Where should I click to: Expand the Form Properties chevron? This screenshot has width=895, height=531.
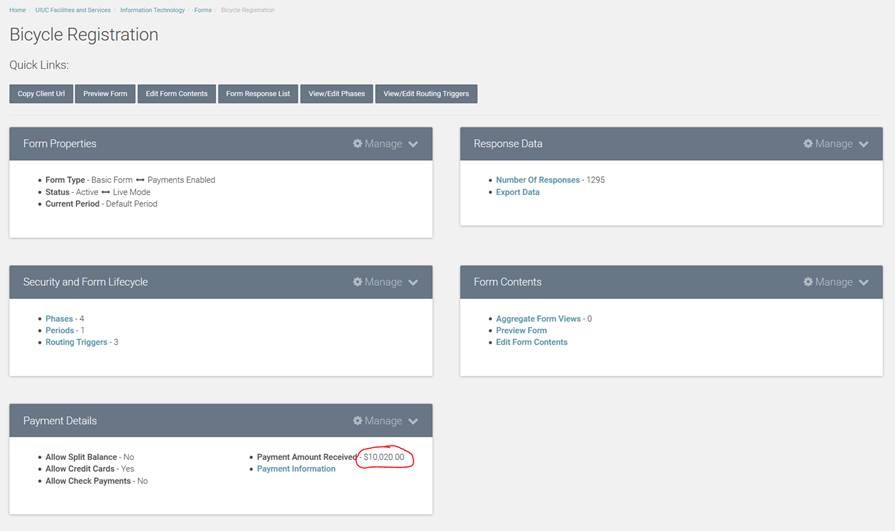[413, 144]
